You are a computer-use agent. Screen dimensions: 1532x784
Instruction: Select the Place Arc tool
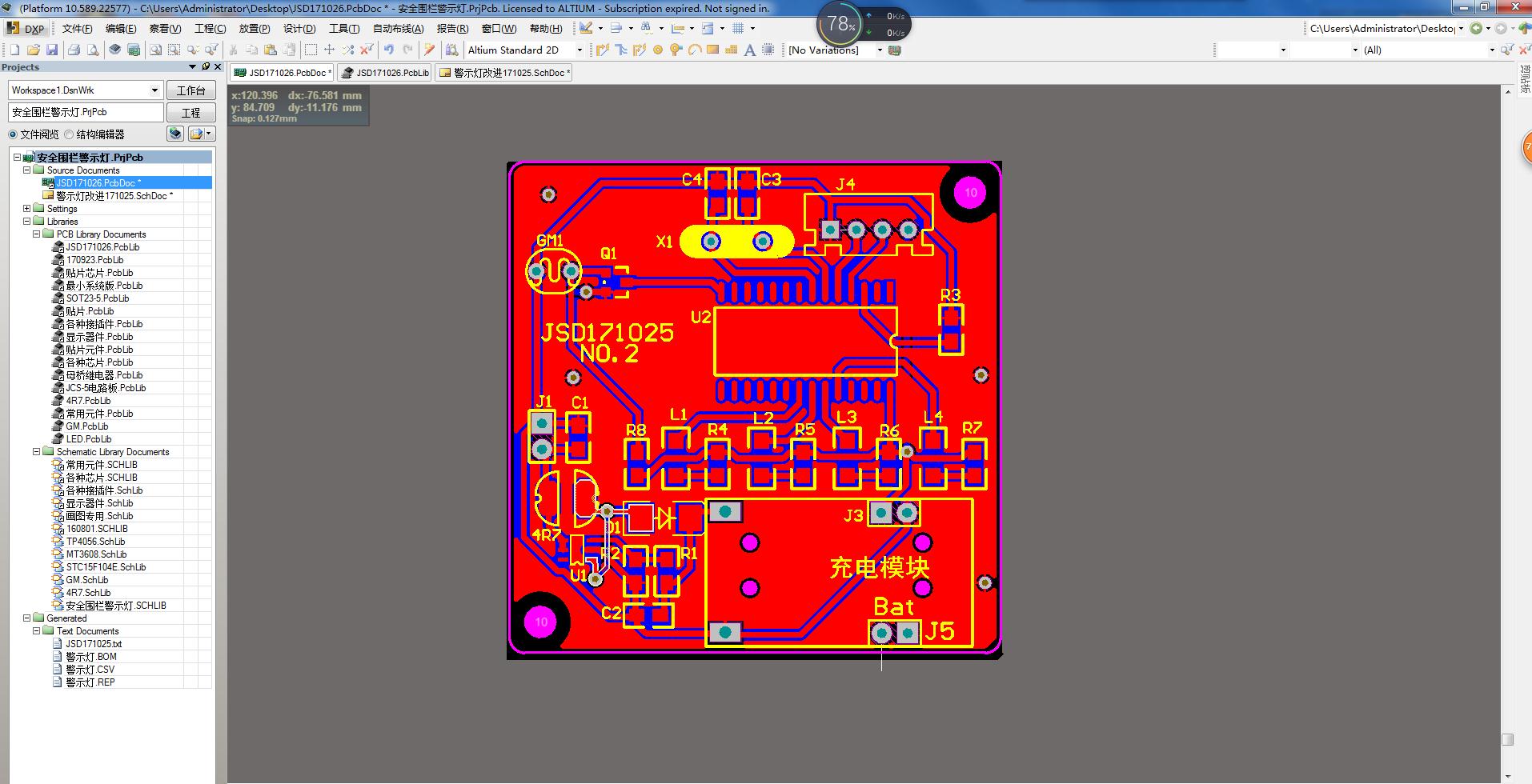click(695, 50)
